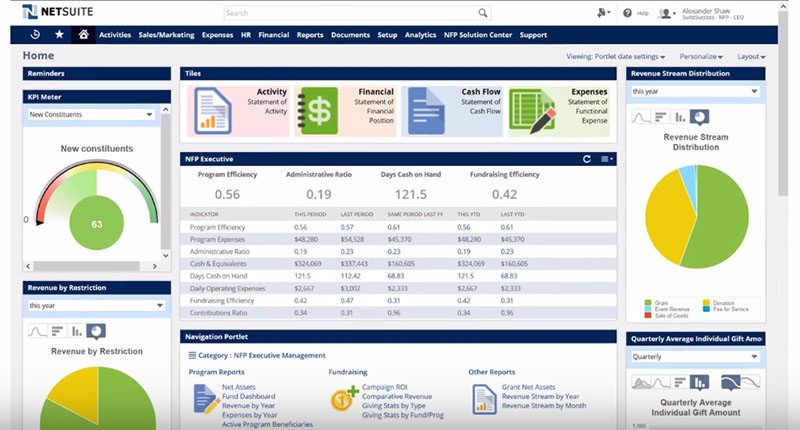Viewport: 800px width, 430px height.
Task: Select line chart in Revenue by Restriction
Action: pos(38,332)
